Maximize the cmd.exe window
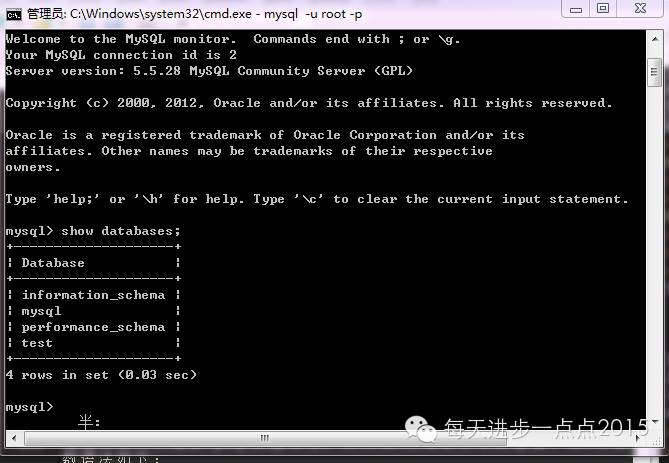The height and width of the screenshot is (463, 669). (x=602, y=9)
